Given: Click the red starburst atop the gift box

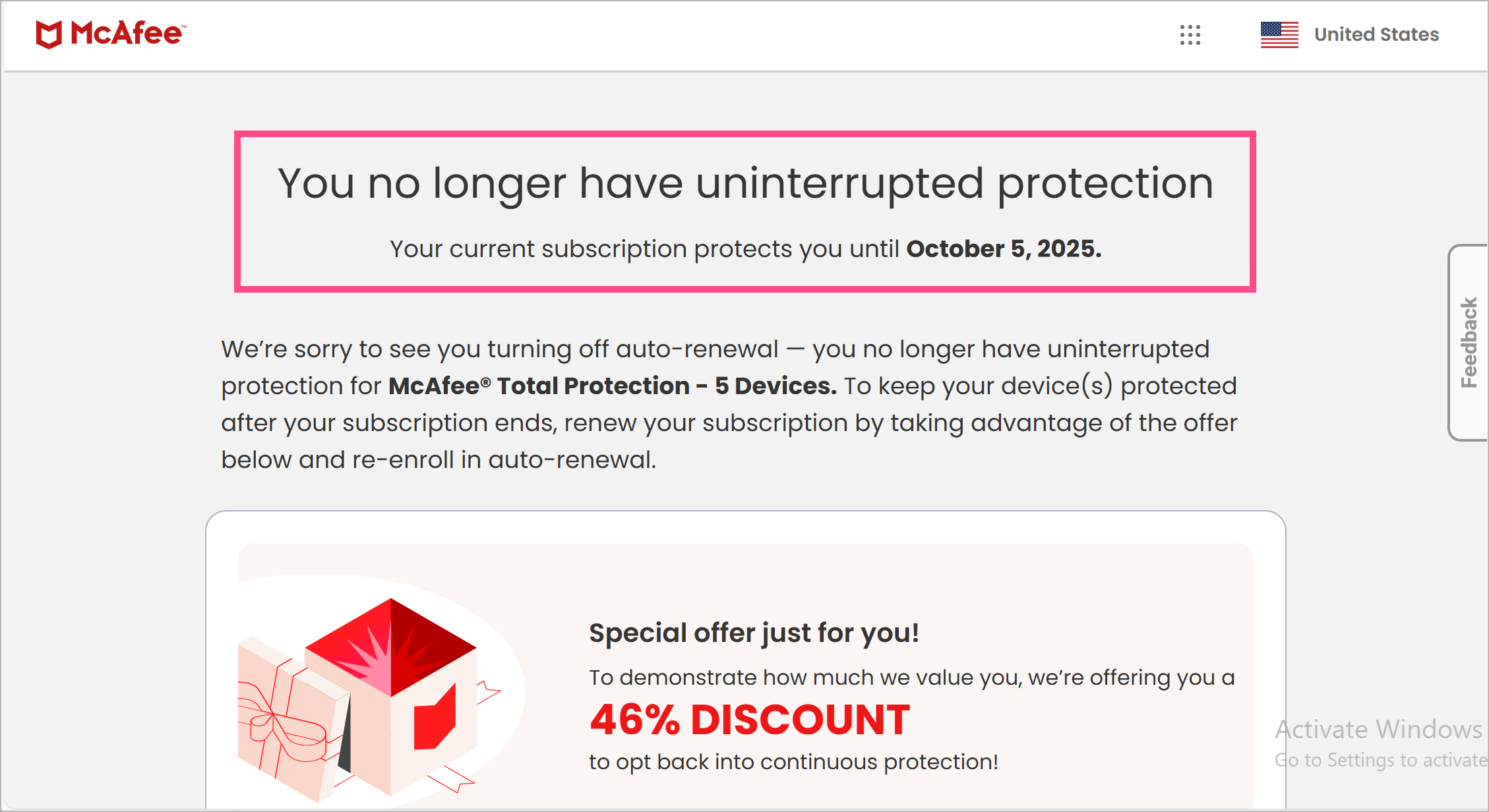Looking at the screenshot, I should click(x=390, y=646).
